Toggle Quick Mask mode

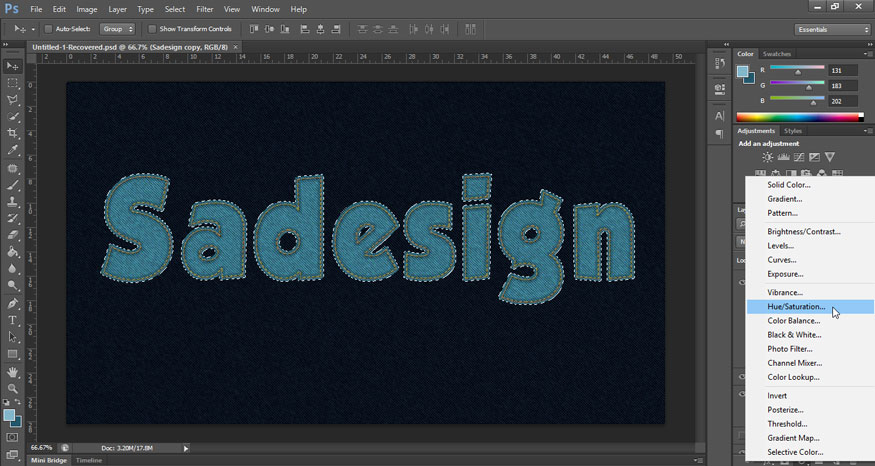[12, 438]
